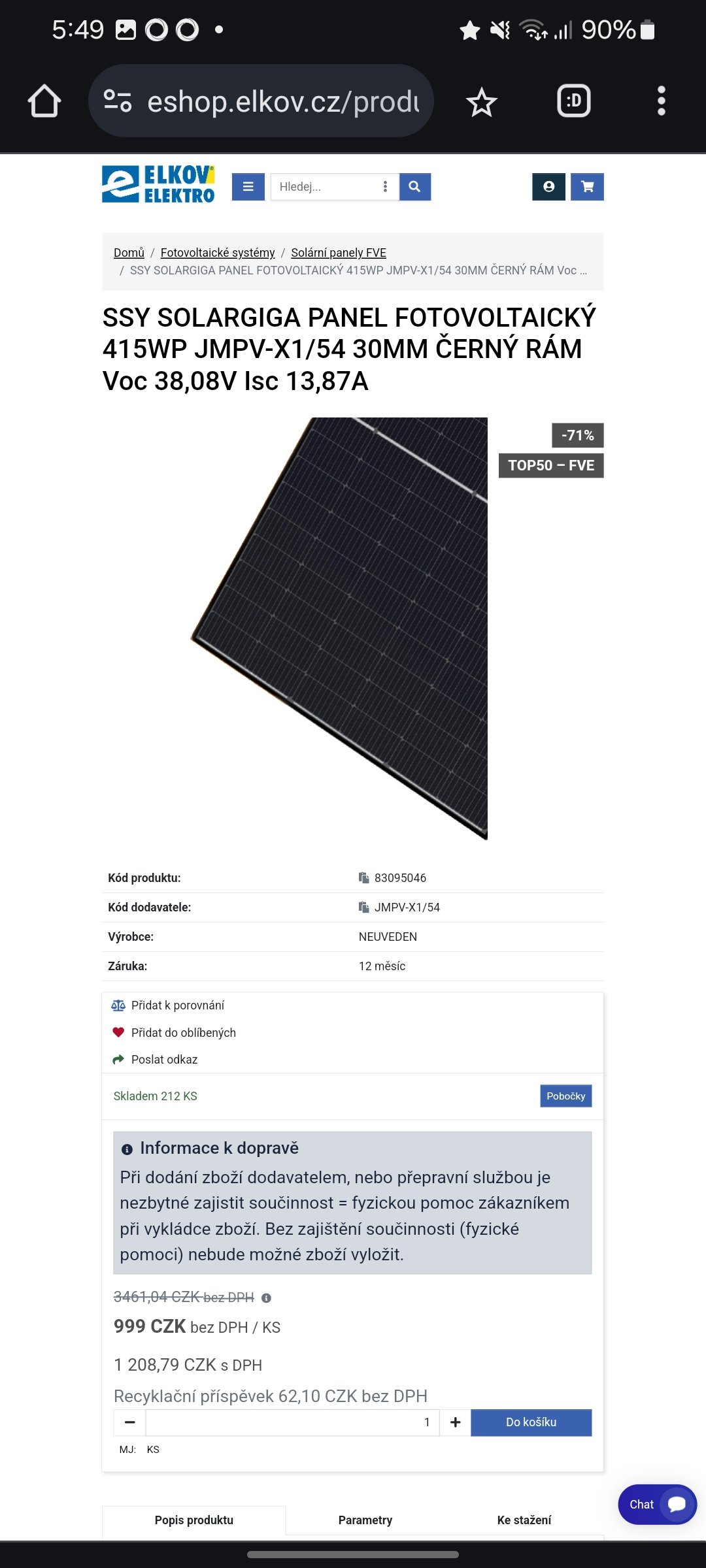The image size is (706, 1568).
Task: Toggle 'Přidat k porovnání' comparison
Action: [x=177, y=1005]
